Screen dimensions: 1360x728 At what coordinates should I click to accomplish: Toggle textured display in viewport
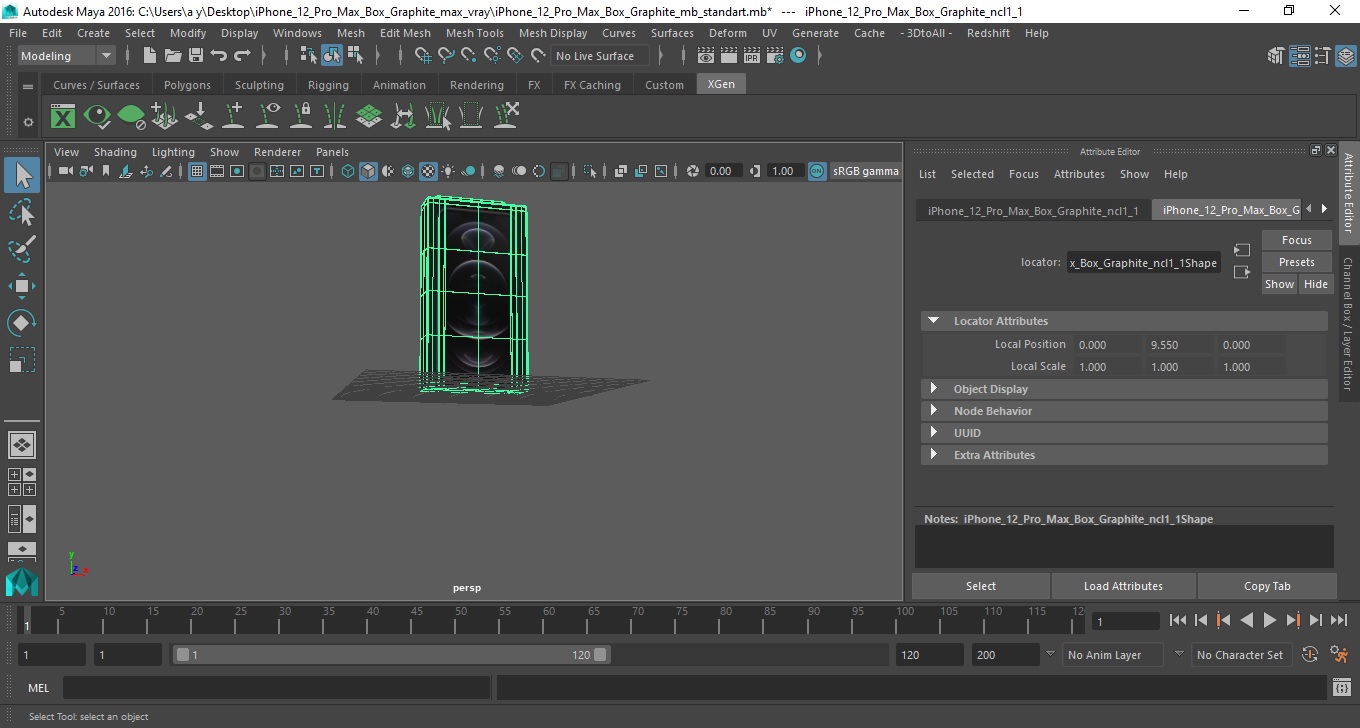click(428, 172)
